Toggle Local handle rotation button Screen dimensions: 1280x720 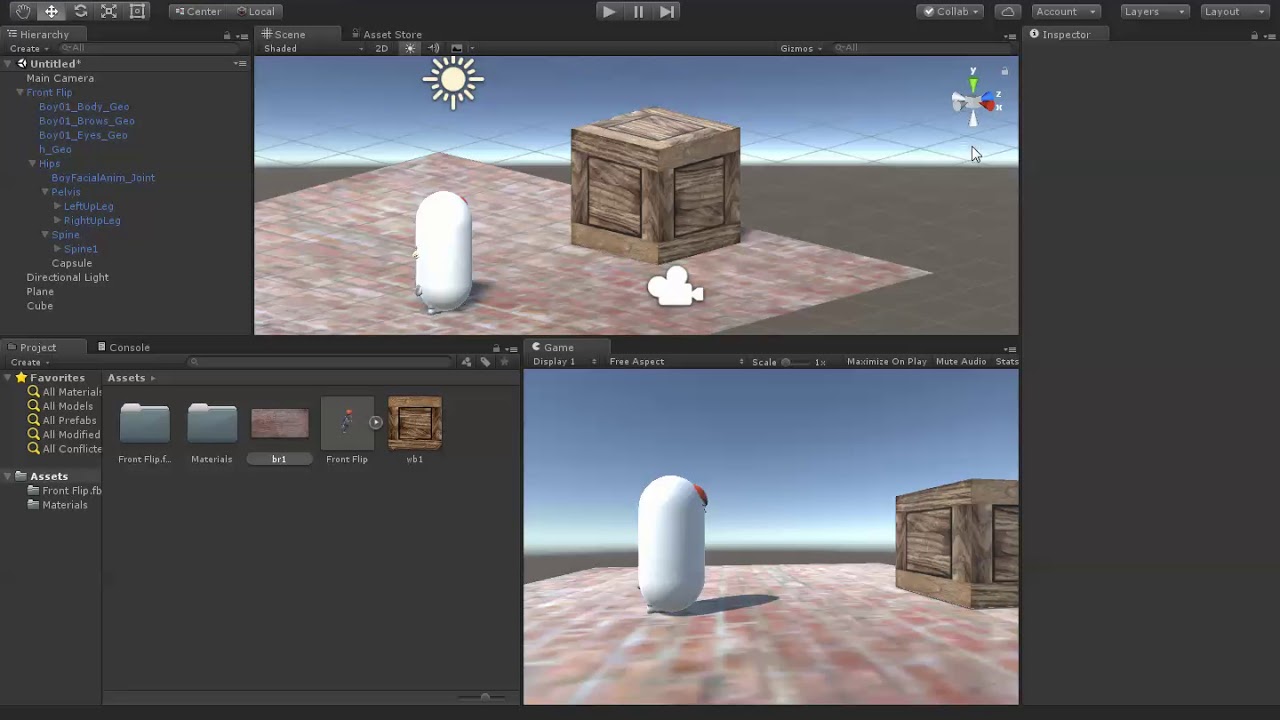pos(255,11)
